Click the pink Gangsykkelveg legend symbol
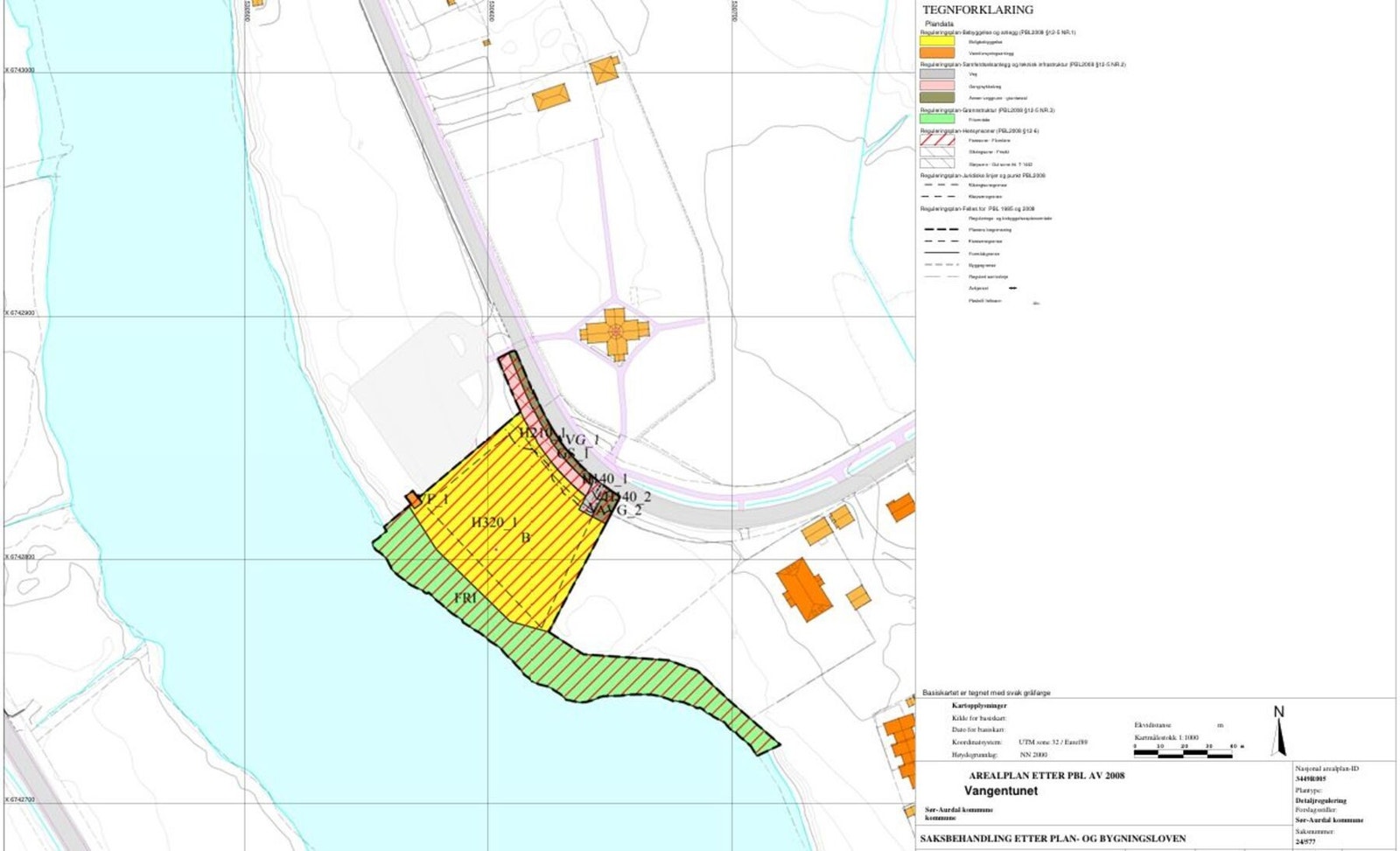Screen dimensions: 1400x851 (937, 85)
